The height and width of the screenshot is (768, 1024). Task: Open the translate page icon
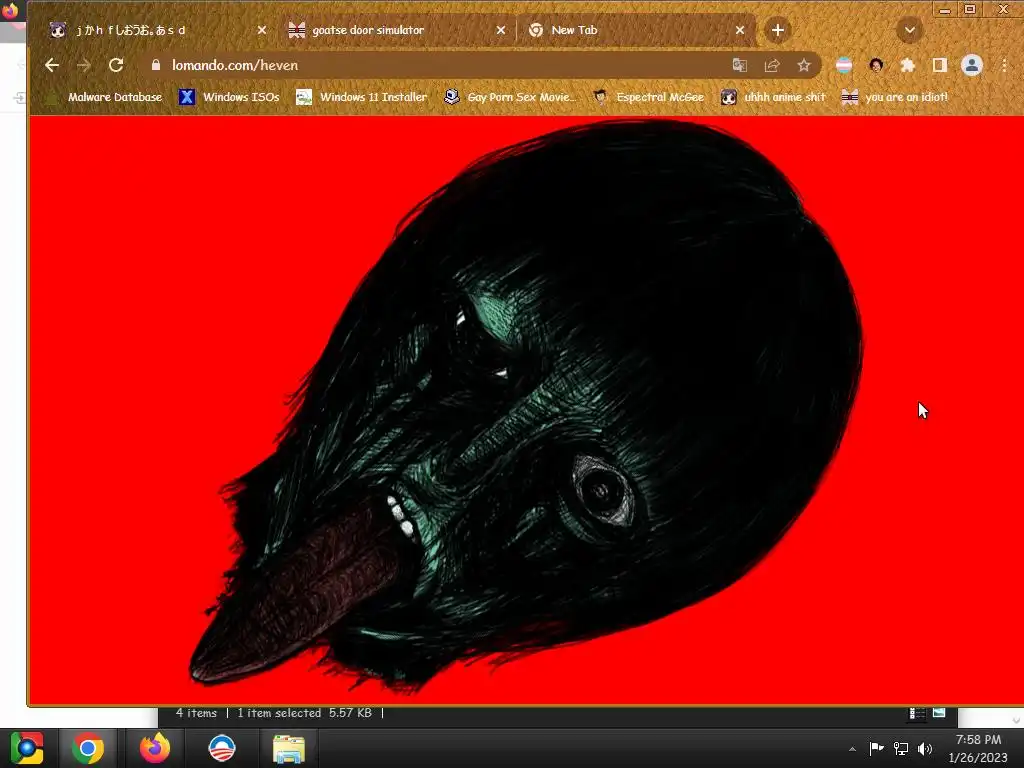(x=739, y=65)
